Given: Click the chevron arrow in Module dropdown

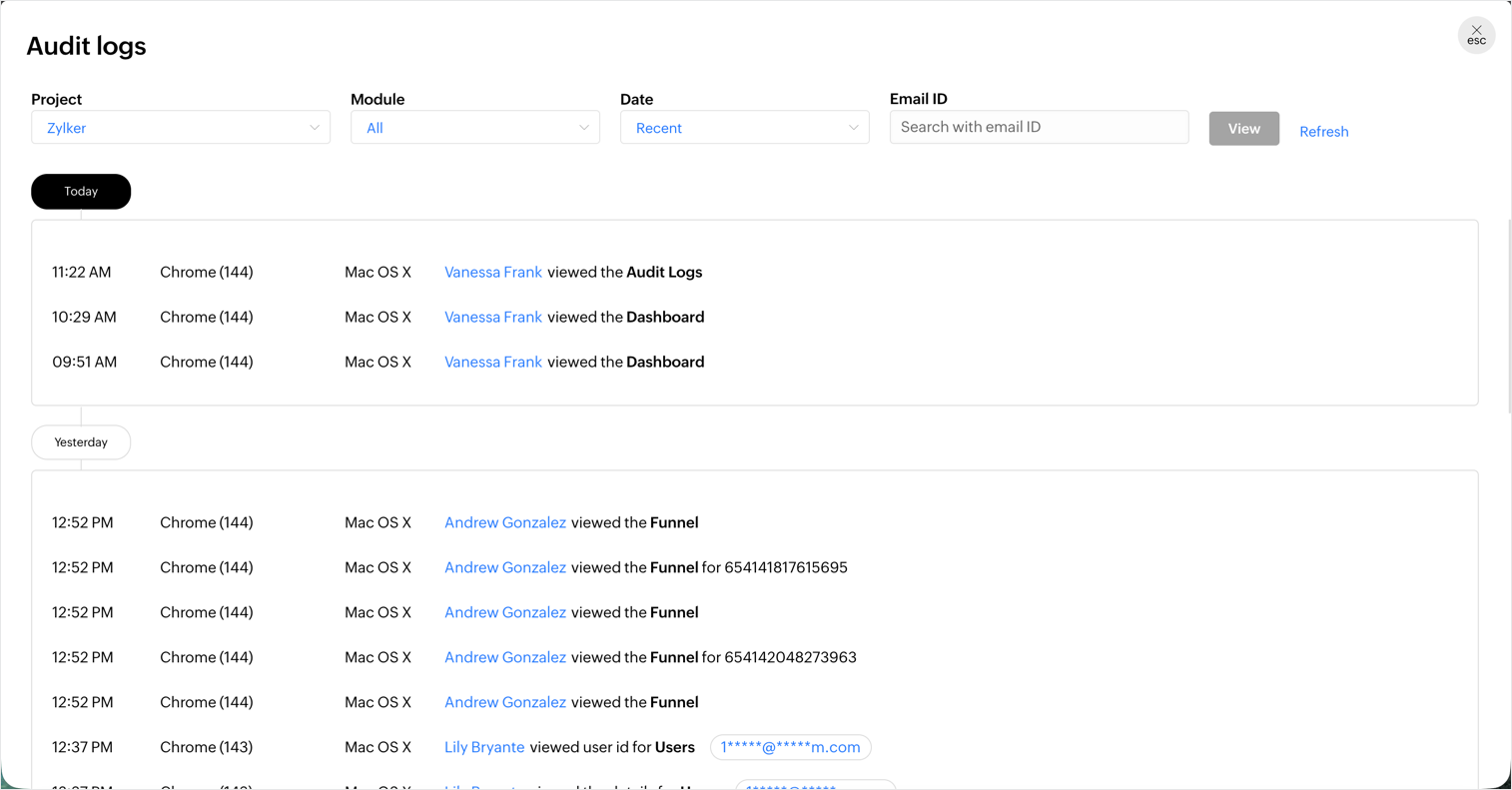Looking at the screenshot, I should (584, 128).
